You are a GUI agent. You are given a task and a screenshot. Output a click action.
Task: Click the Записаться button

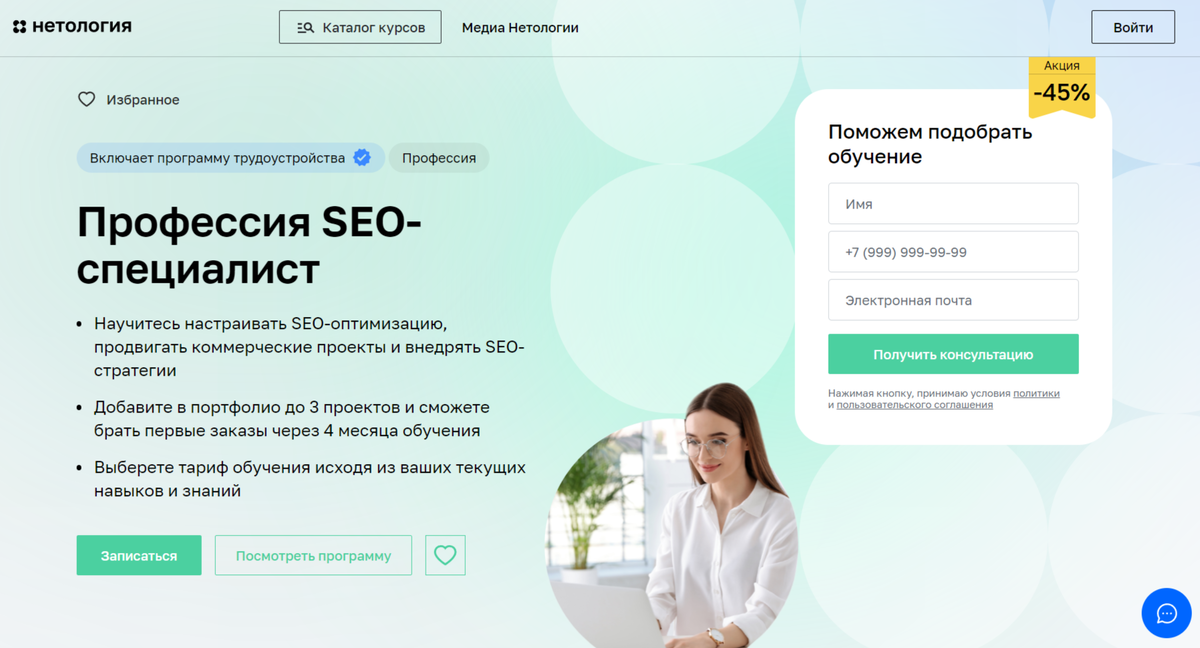(139, 555)
